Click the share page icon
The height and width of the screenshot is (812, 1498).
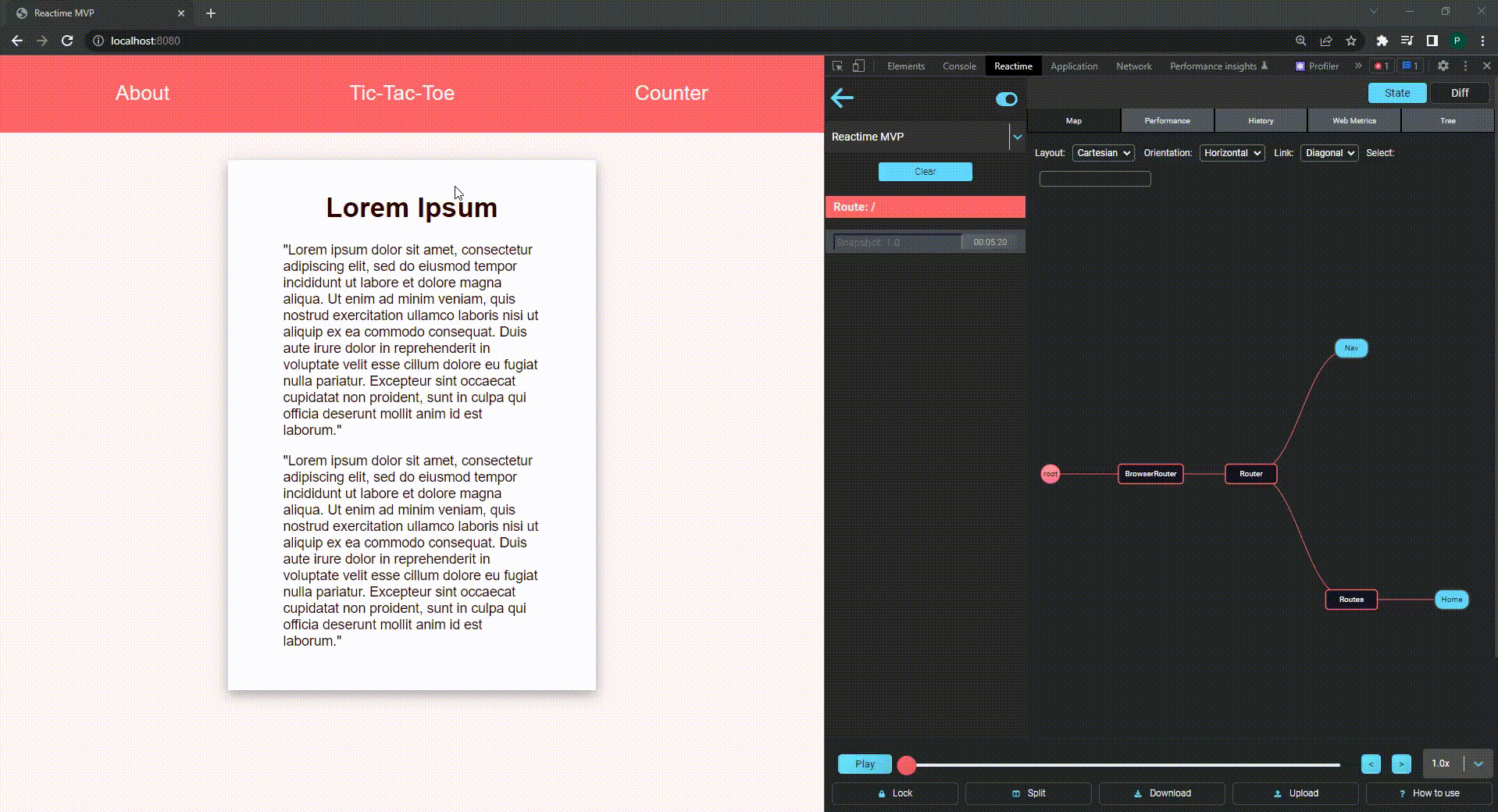(x=1326, y=41)
